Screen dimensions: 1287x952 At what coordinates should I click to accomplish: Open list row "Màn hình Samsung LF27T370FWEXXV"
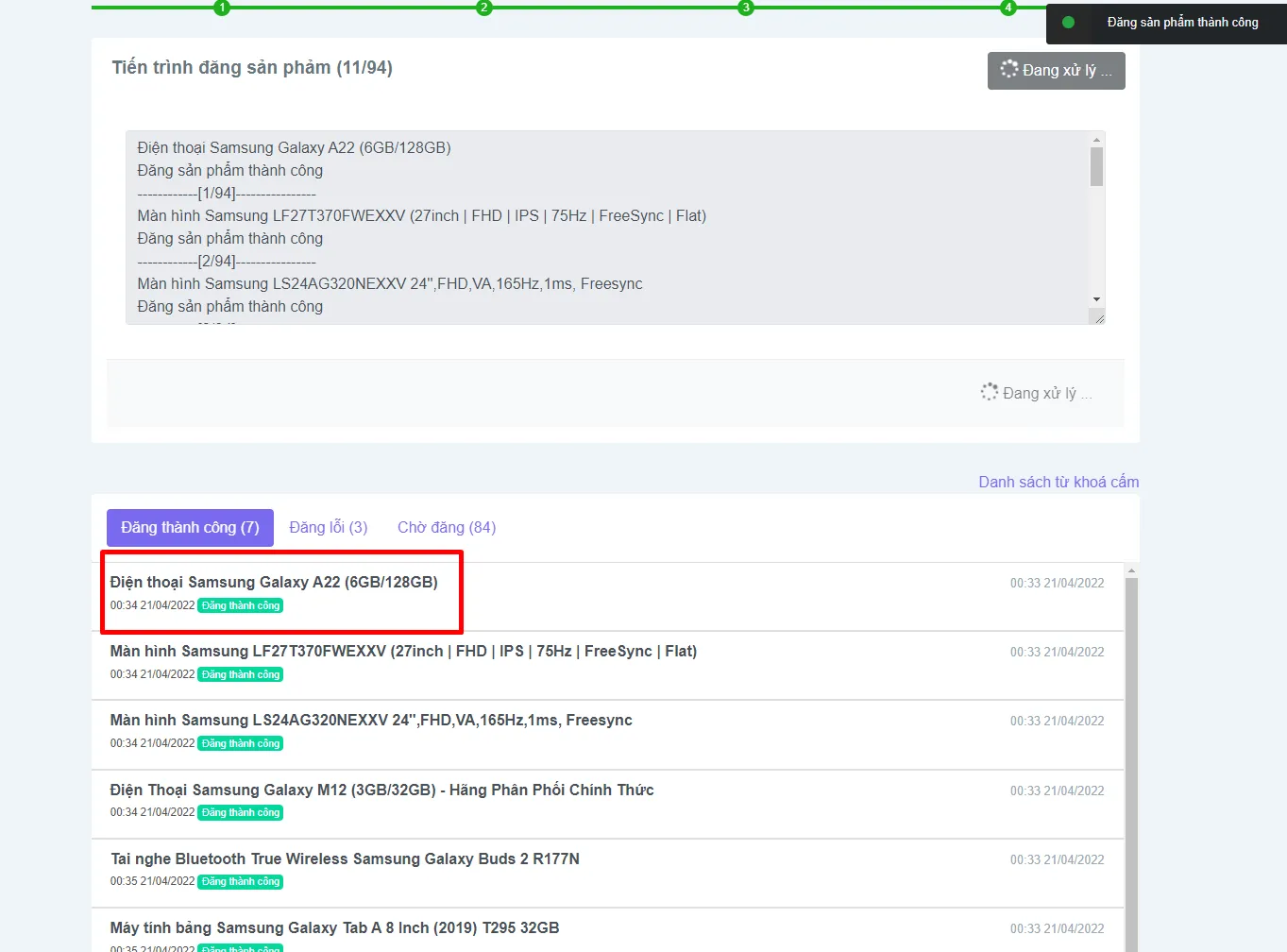click(607, 666)
